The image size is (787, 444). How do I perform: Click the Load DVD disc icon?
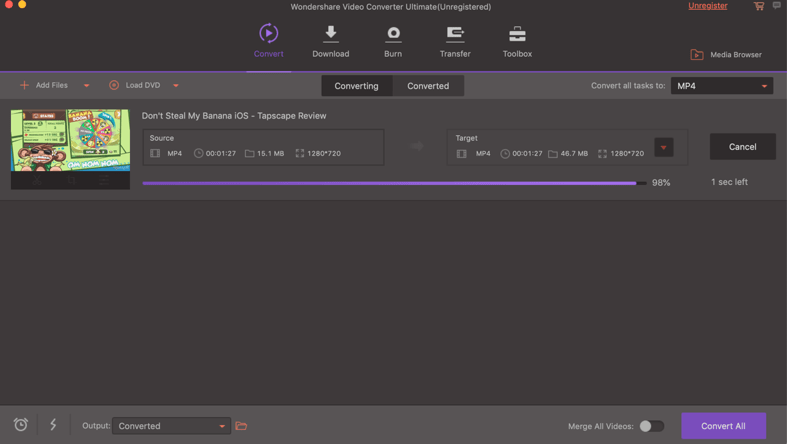[114, 85]
